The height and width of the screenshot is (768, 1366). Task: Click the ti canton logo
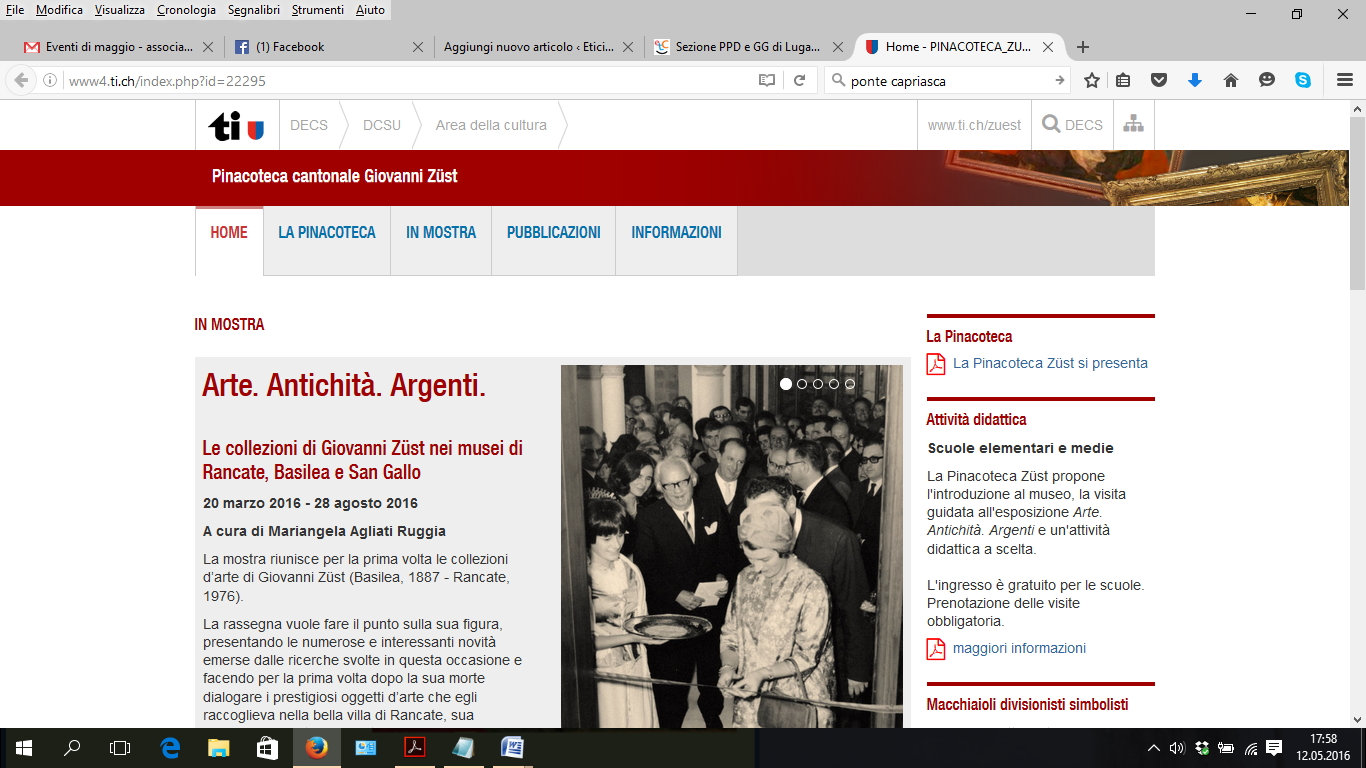[x=237, y=126]
